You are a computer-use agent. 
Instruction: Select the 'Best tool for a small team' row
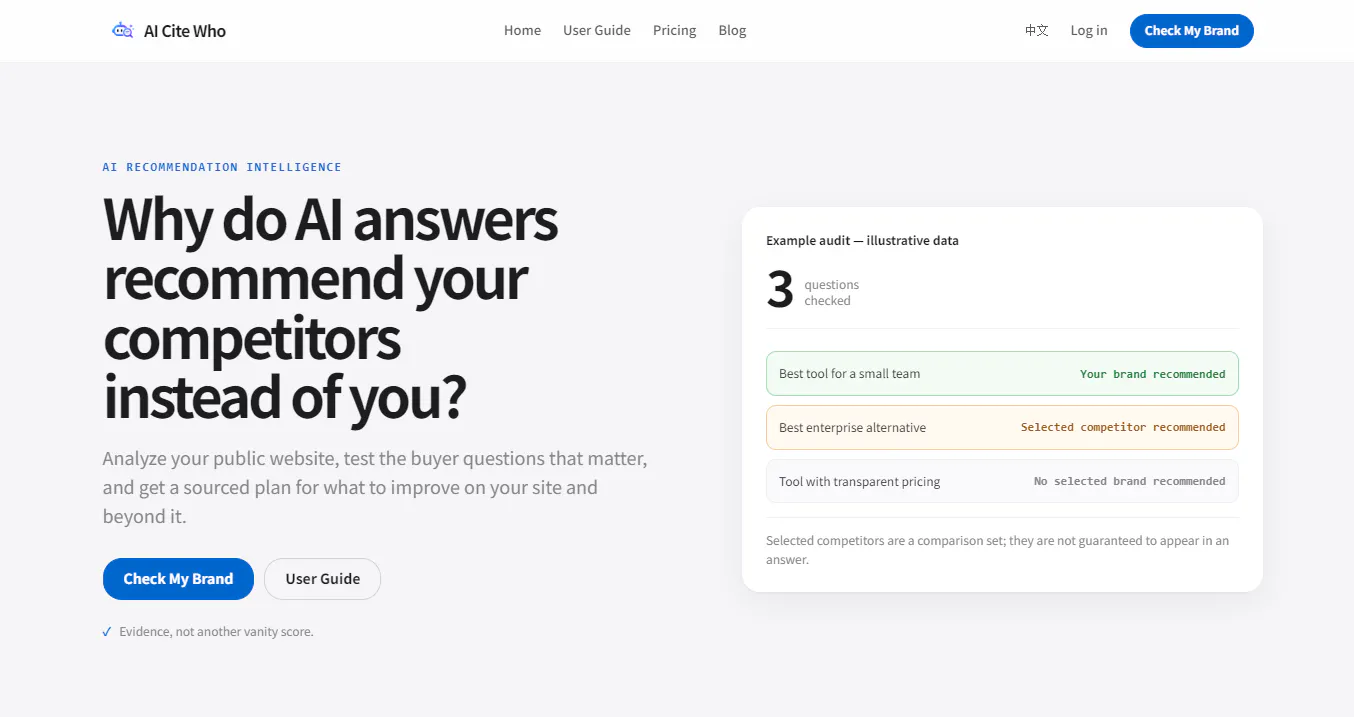click(1002, 374)
